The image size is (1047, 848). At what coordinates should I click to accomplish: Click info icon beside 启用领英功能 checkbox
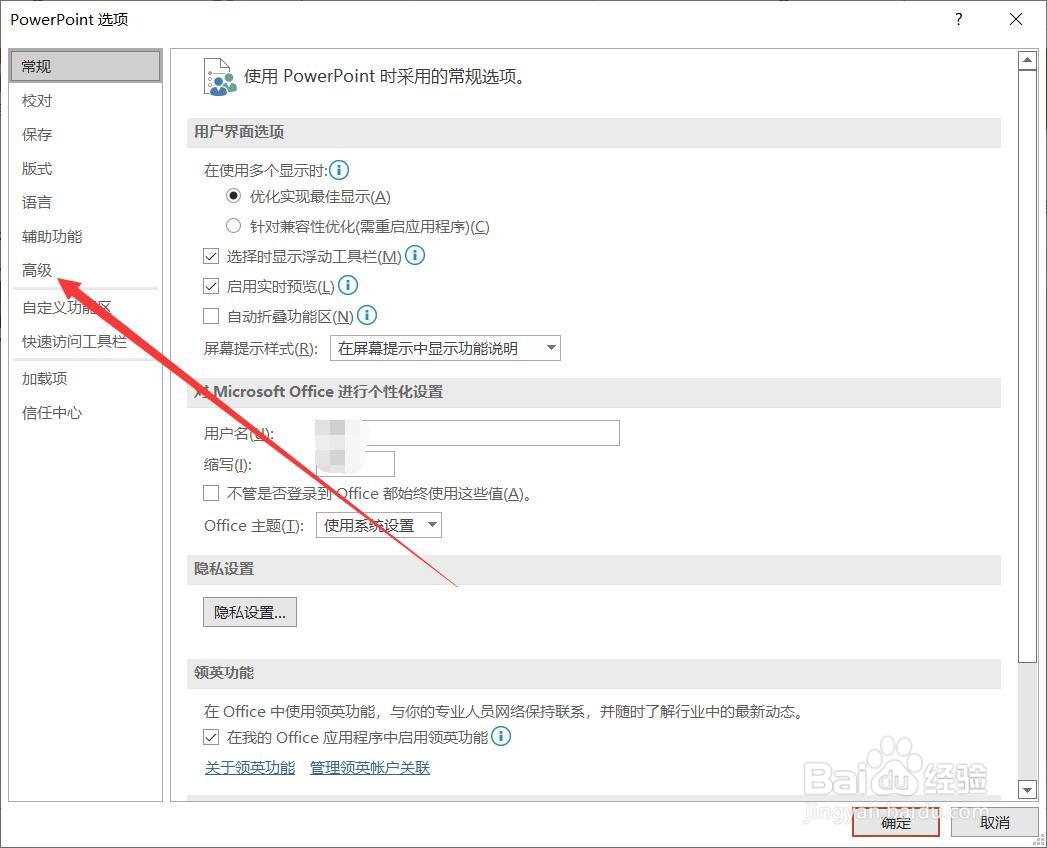pyautogui.click(x=501, y=736)
